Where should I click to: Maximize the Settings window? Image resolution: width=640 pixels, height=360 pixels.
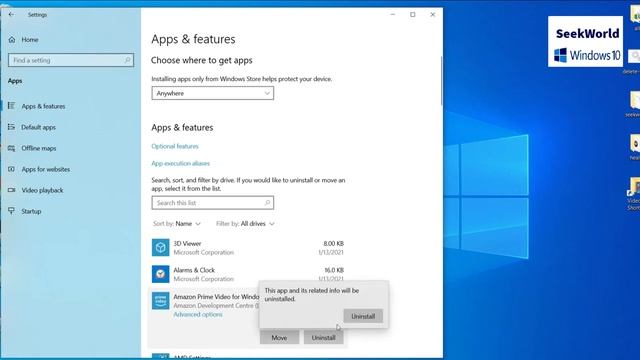tap(413, 14)
